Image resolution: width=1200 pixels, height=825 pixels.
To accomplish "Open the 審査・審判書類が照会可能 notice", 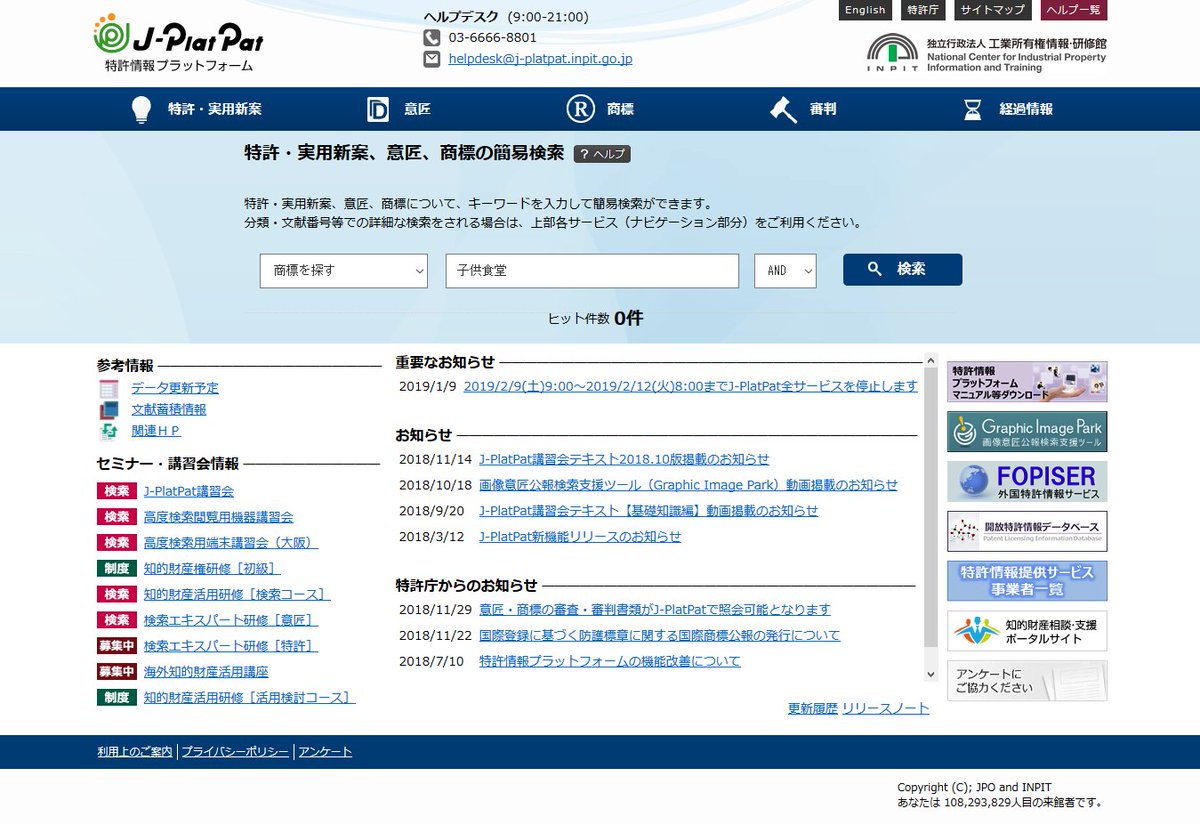I will tap(655, 609).
